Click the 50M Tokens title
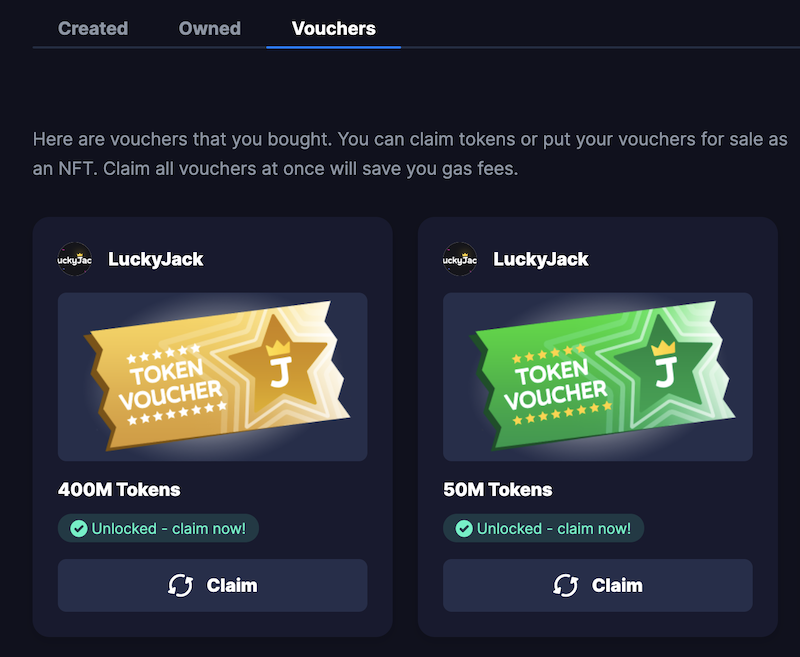800x657 pixels. coord(497,490)
